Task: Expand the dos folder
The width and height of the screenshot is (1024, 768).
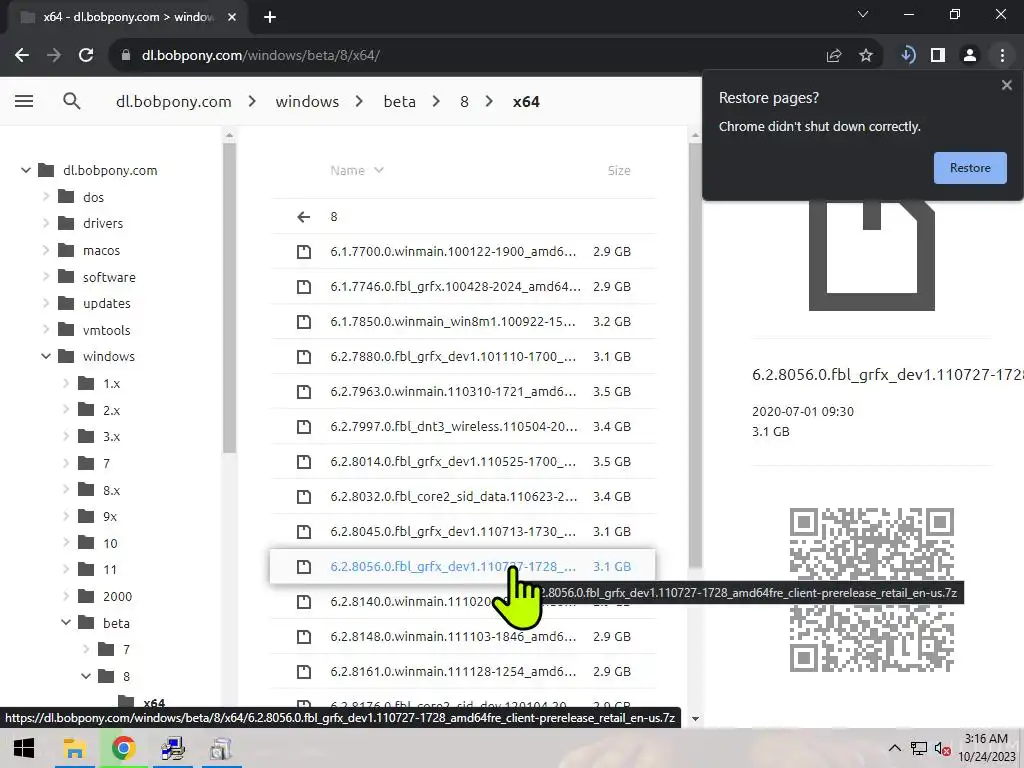Action: [46, 197]
